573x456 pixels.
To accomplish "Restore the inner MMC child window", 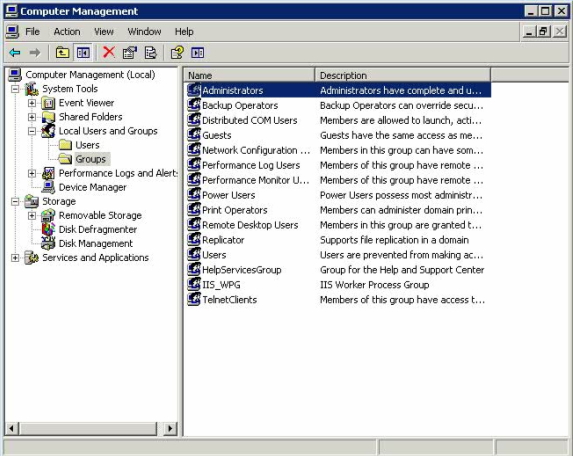I will coord(543,32).
